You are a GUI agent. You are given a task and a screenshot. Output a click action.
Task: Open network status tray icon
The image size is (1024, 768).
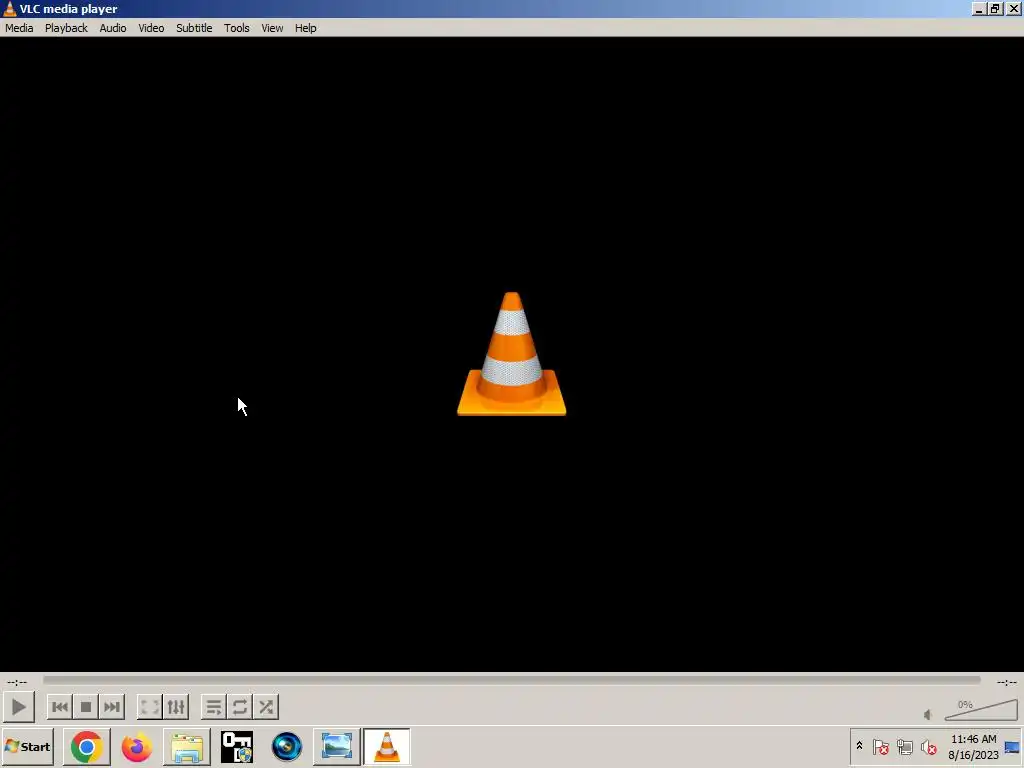pyautogui.click(x=904, y=746)
